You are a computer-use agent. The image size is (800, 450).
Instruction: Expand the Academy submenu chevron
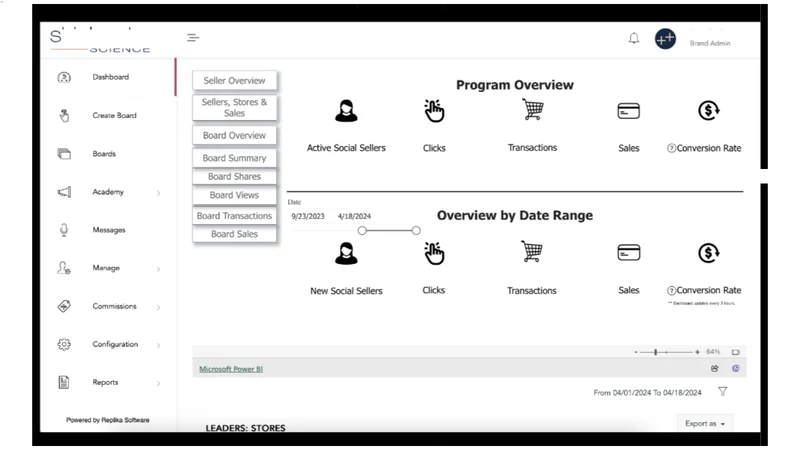click(x=159, y=193)
